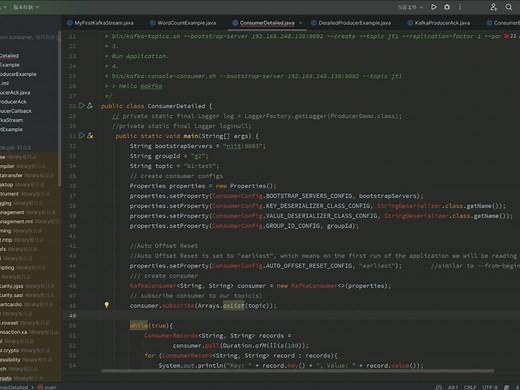Start debugging with the bug icon
This screenshot has height=390, width=520.
click(447, 7)
